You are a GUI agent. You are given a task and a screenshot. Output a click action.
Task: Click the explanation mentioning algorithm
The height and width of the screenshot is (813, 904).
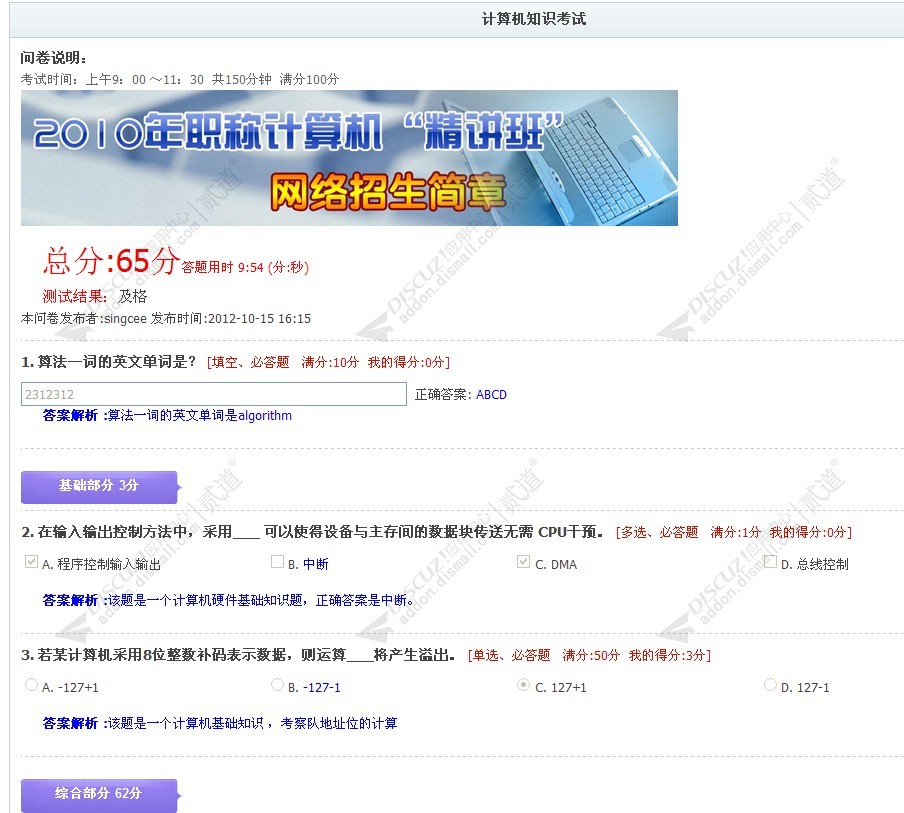click(167, 416)
